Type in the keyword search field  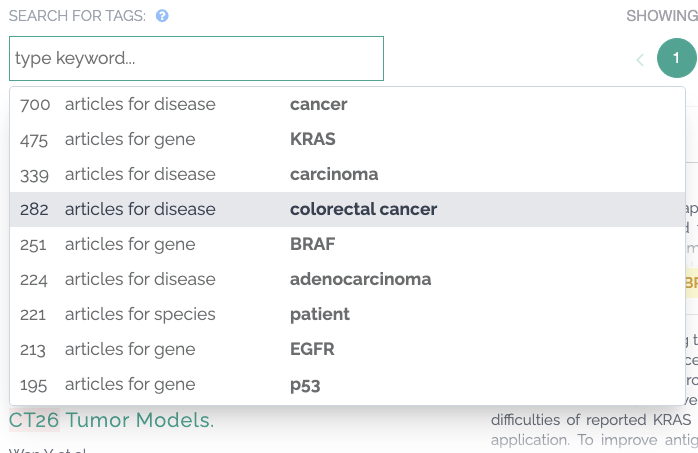pyautogui.click(x=196, y=59)
